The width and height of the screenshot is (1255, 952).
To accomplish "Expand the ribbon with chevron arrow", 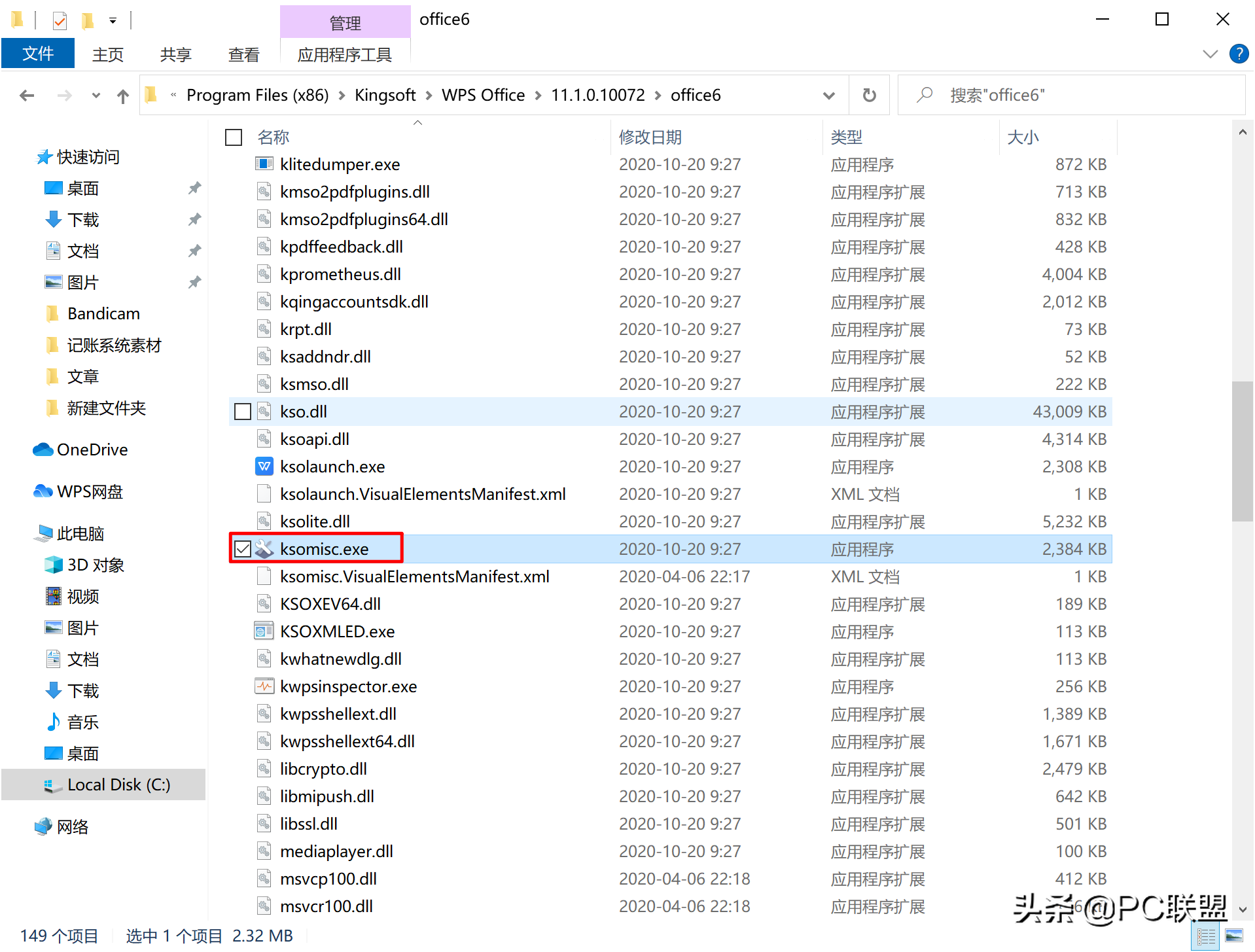I will pyautogui.click(x=1211, y=54).
